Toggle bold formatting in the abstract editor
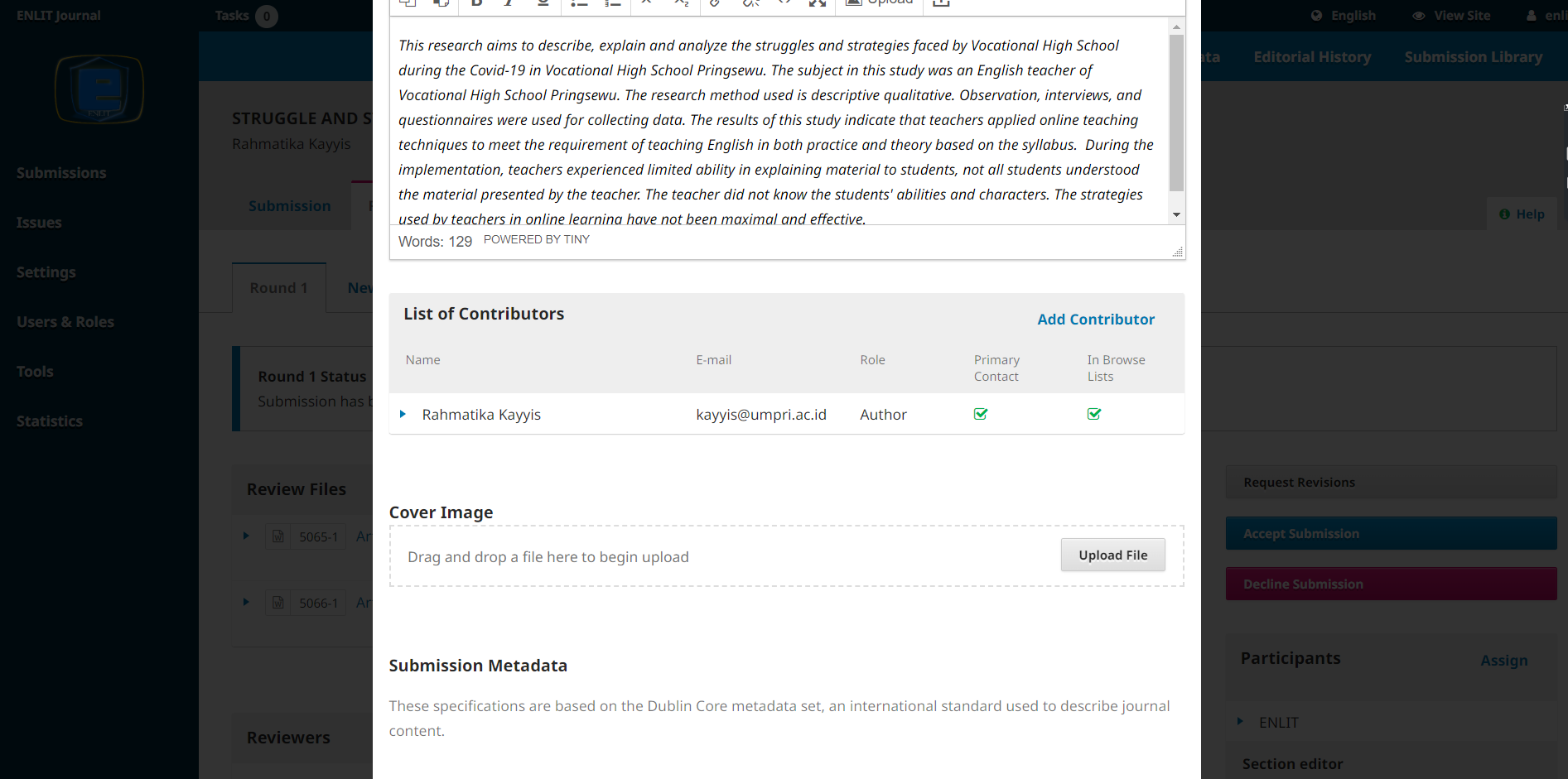This screenshot has height=779, width=1568. (477, 2)
